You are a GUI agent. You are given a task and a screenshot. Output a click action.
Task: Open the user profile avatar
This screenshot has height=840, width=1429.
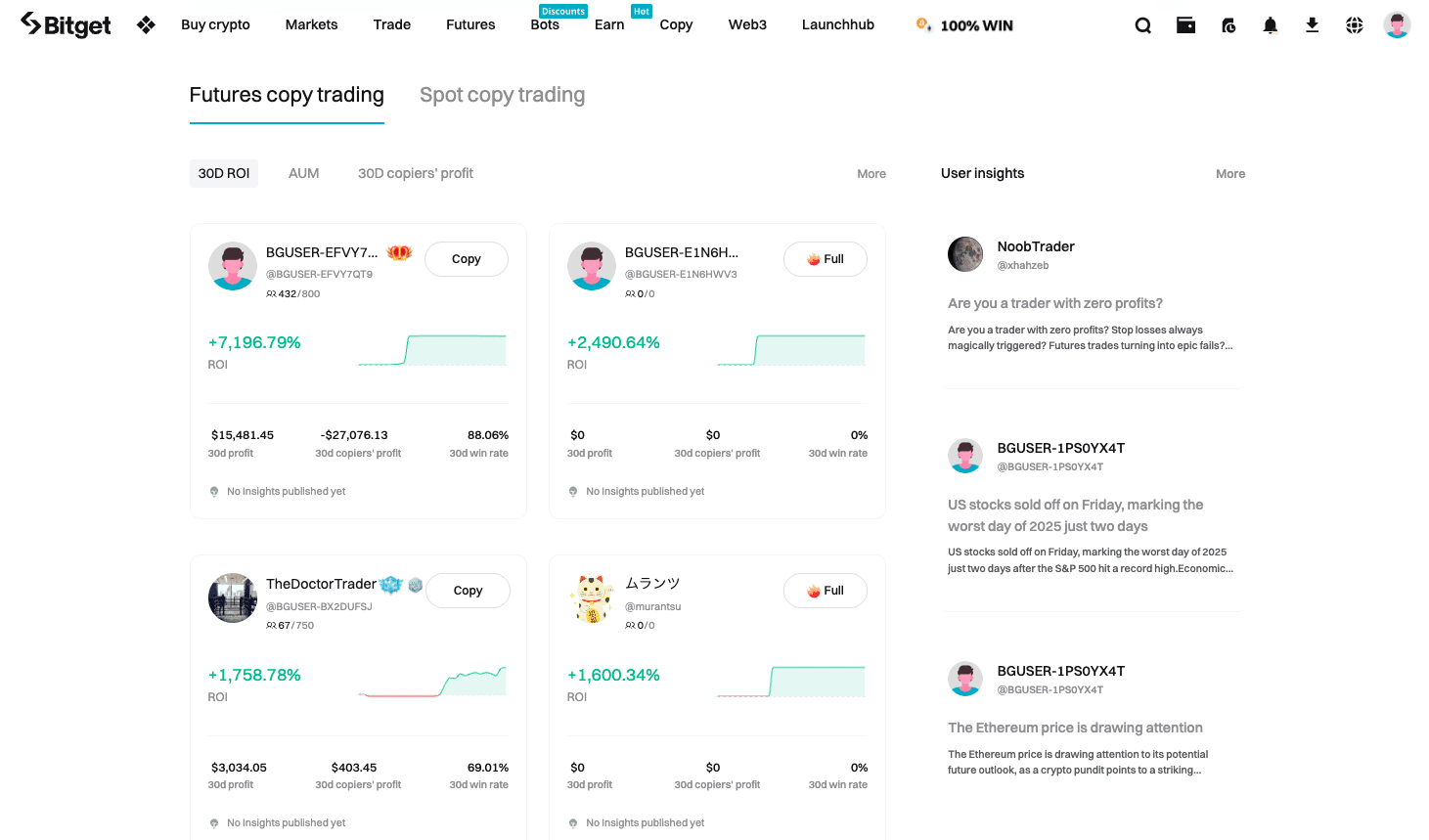pos(1397,25)
